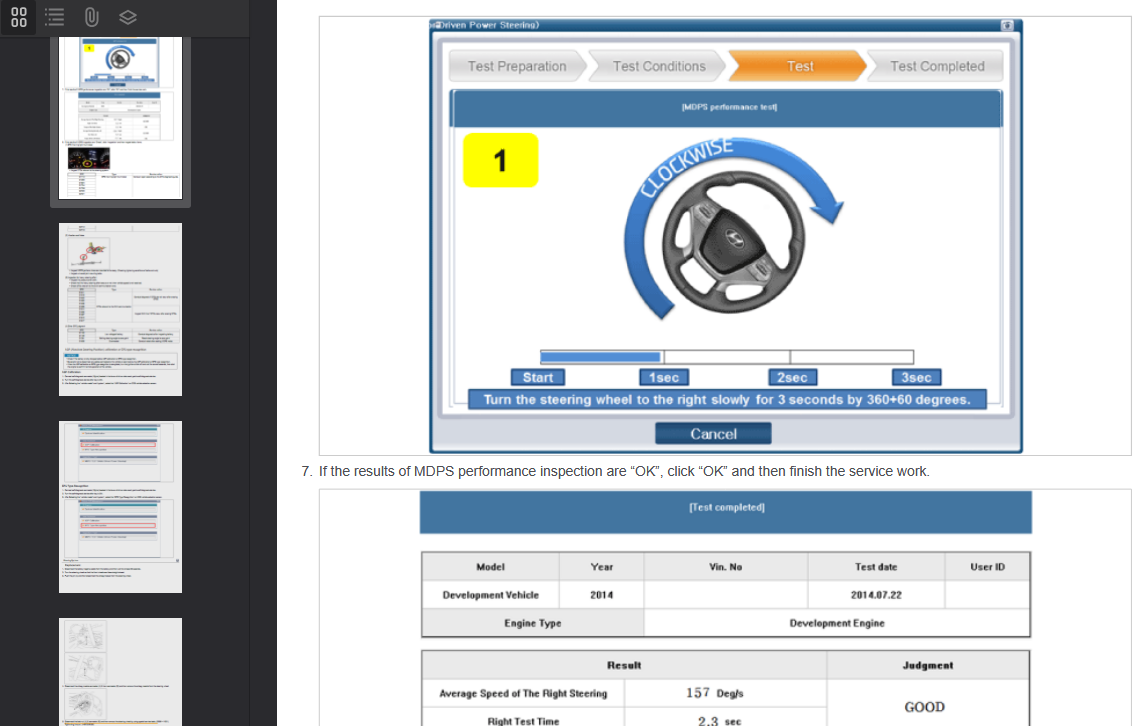This screenshot has height=726, width=1146.
Task: Click the '2014.07.22' test date cell
Action: coord(876,595)
